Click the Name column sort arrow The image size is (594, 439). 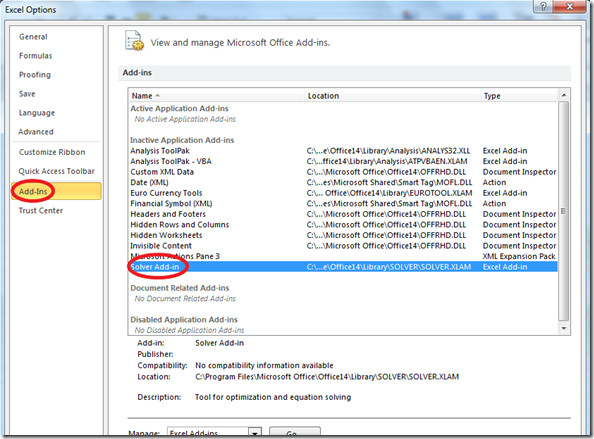pyautogui.click(x=157, y=95)
